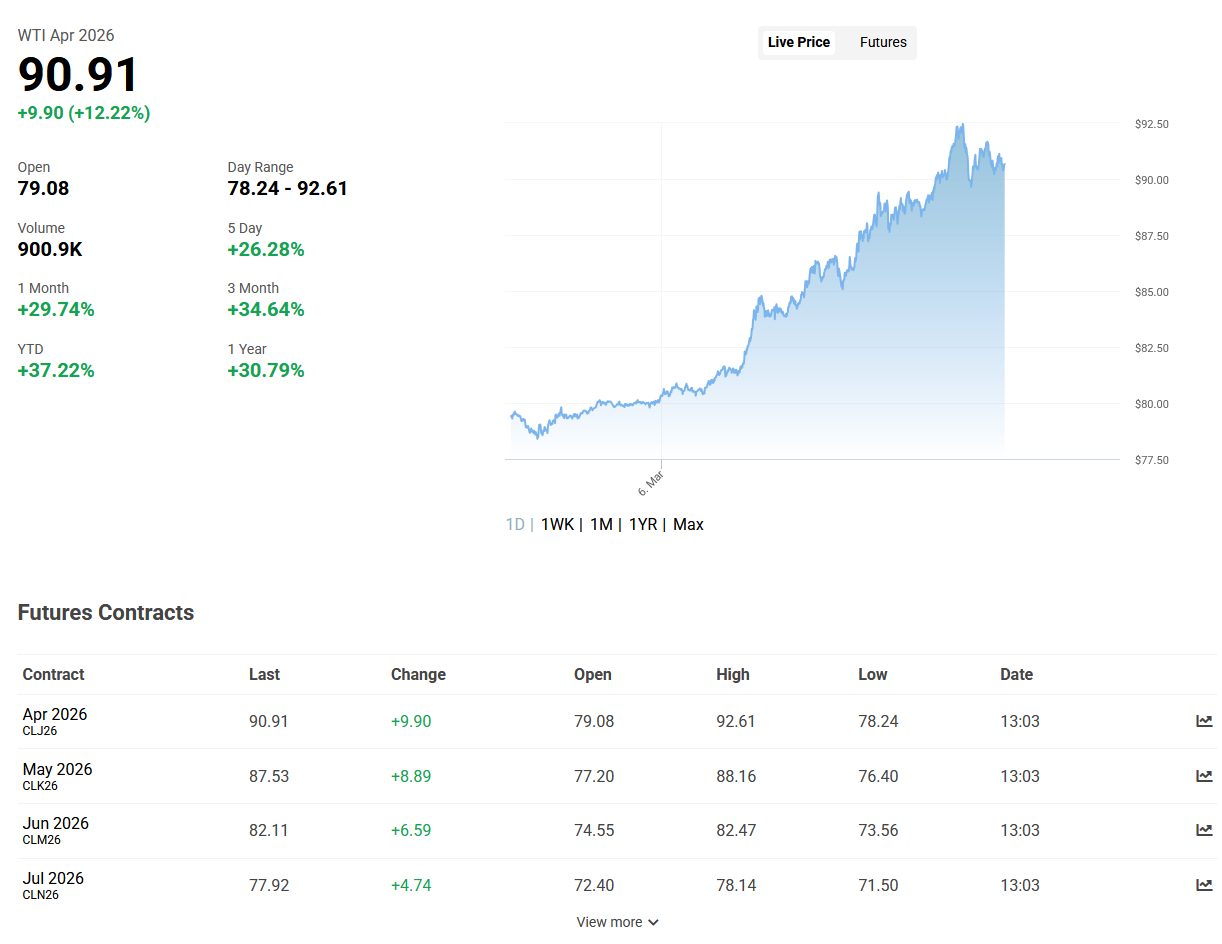Click the Jun 2026 contract name
Screen dimensions: 1222x944
click(x=55, y=823)
